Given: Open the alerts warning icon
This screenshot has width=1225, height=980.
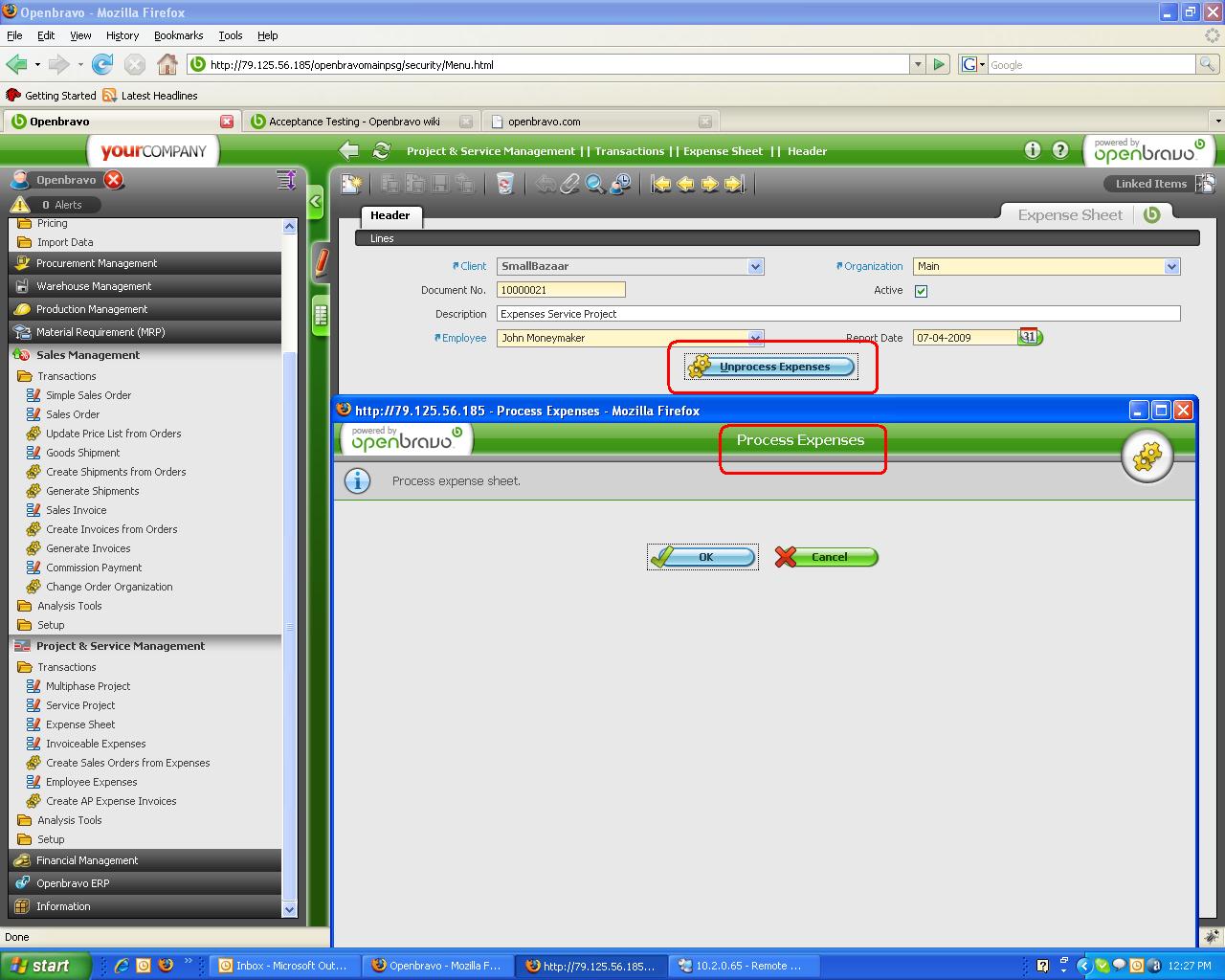Looking at the screenshot, I should 20,205.
